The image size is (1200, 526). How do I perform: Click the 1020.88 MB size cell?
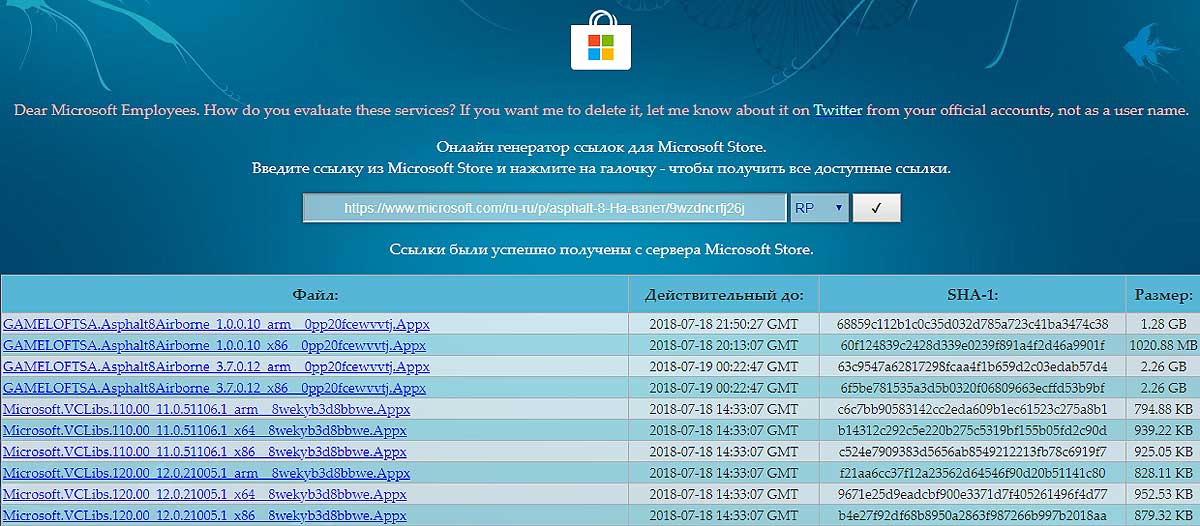(x=1163, y=345)
